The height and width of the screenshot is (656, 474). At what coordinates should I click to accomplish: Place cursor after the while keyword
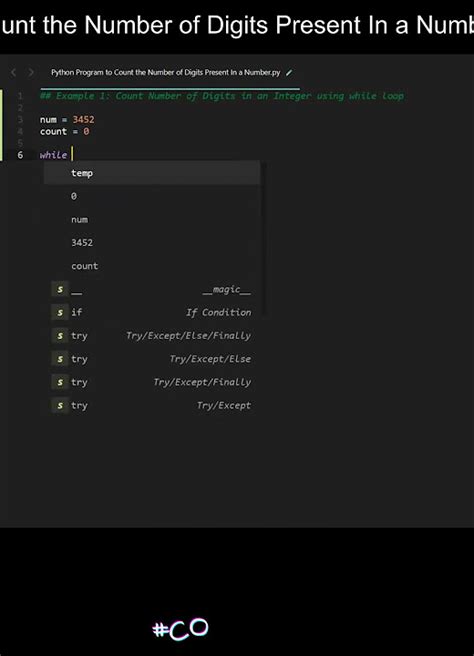(x=72, y=154)
